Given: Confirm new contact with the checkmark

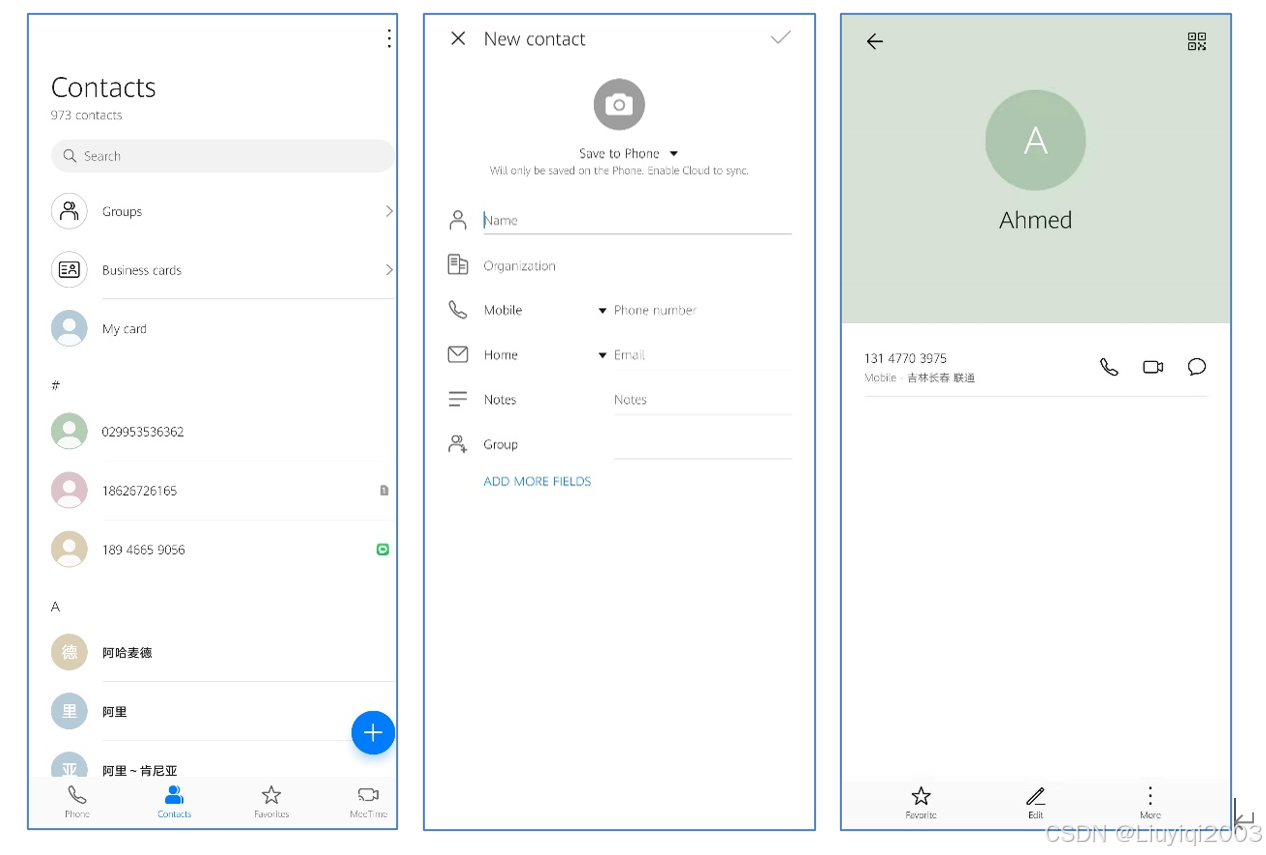Looking at the screenshot, I should click(781, 38).
